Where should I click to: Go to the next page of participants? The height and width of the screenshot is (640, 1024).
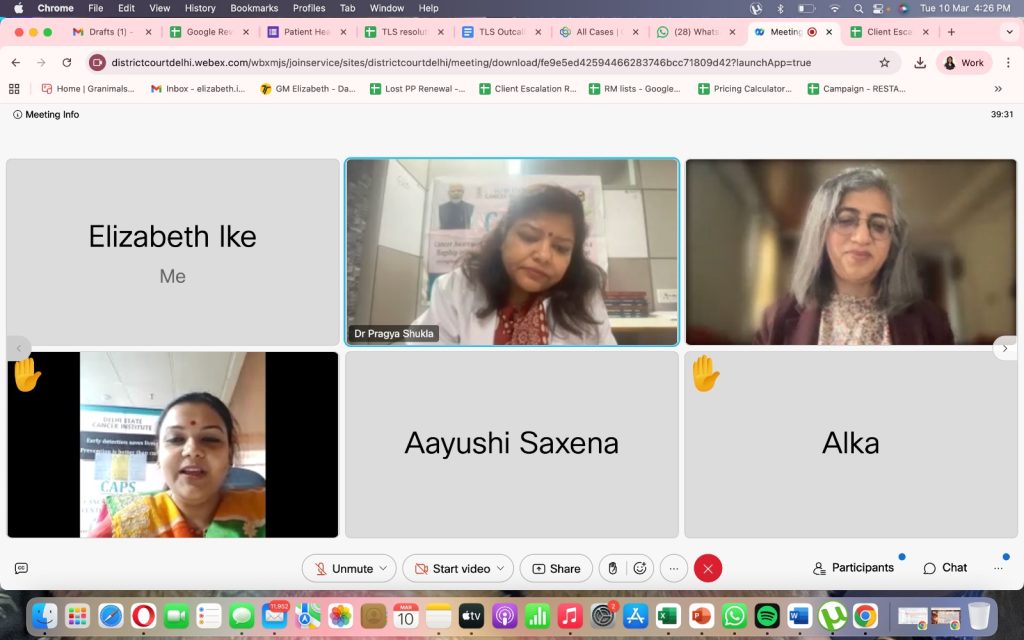coord(1005,348)
